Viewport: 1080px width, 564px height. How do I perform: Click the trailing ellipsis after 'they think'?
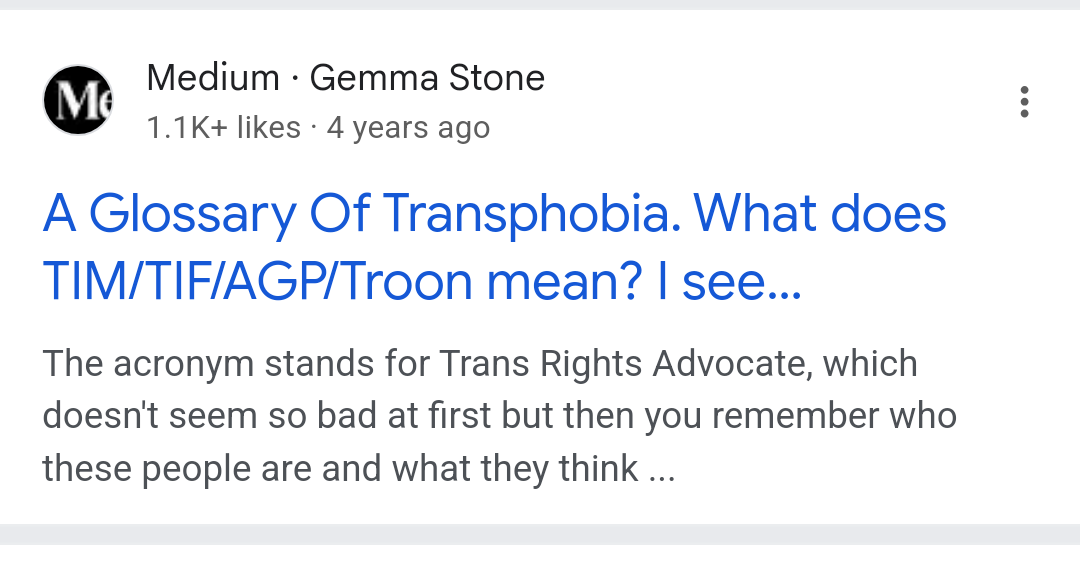[662, 470]
